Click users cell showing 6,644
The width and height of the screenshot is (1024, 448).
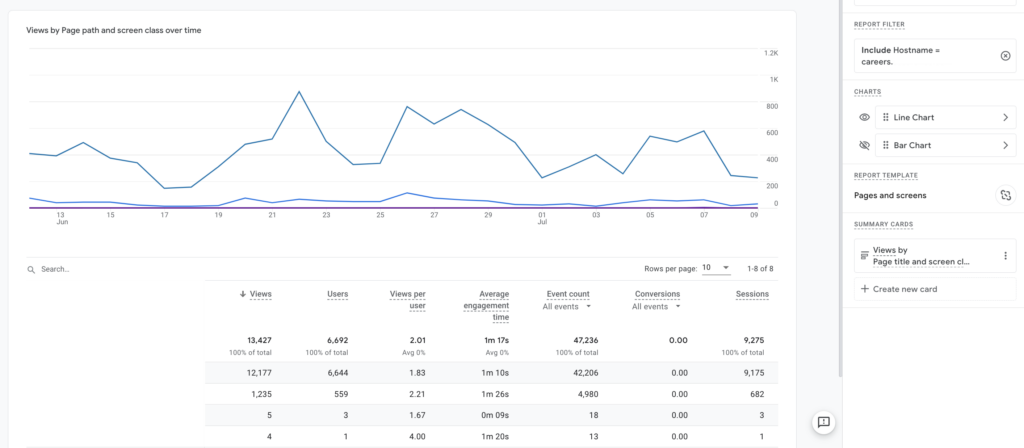(x=338, y=373)
